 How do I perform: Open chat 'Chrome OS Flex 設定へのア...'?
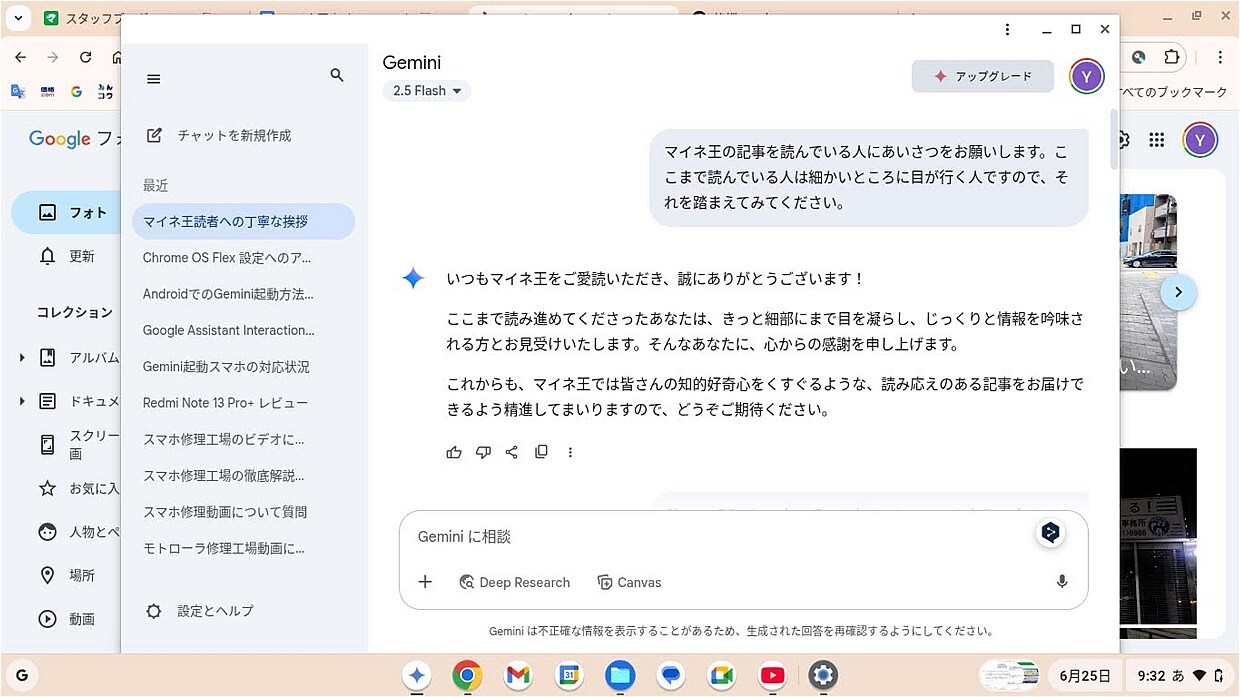click(227, 258)
